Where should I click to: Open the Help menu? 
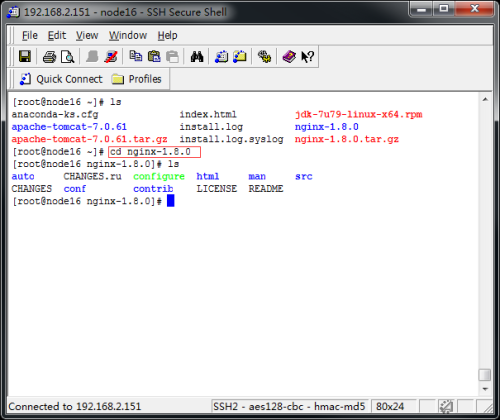167,35
